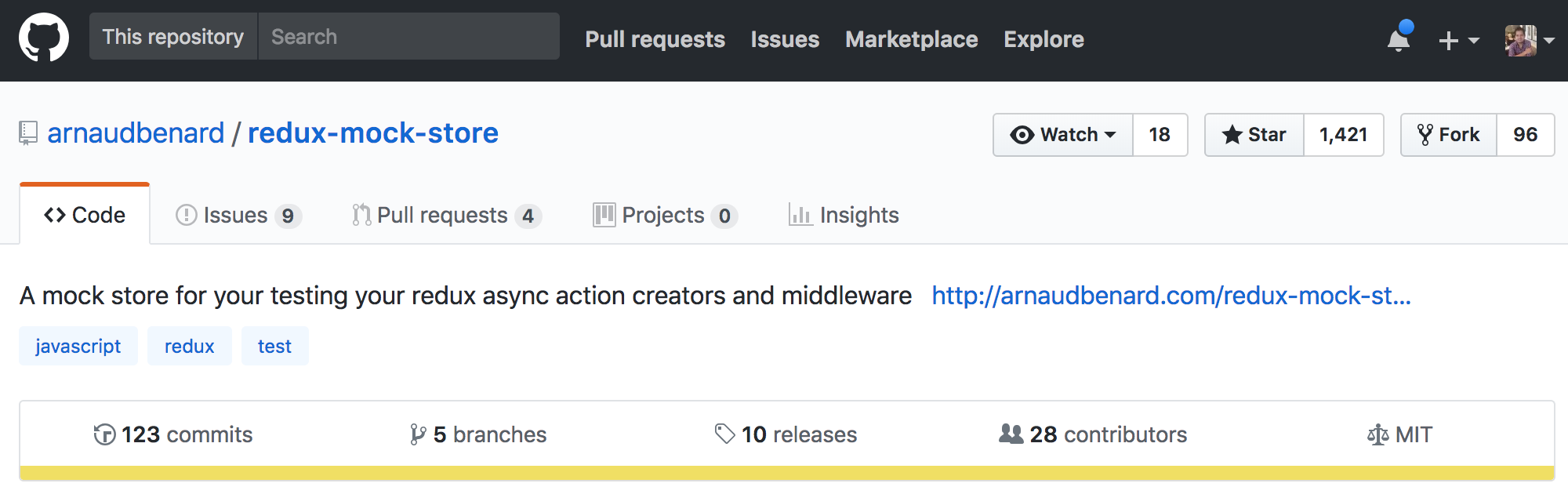Viewport: 1568px width, 494px height.
Task: Click the branches git-branch icon
Action: click(418, 434)
